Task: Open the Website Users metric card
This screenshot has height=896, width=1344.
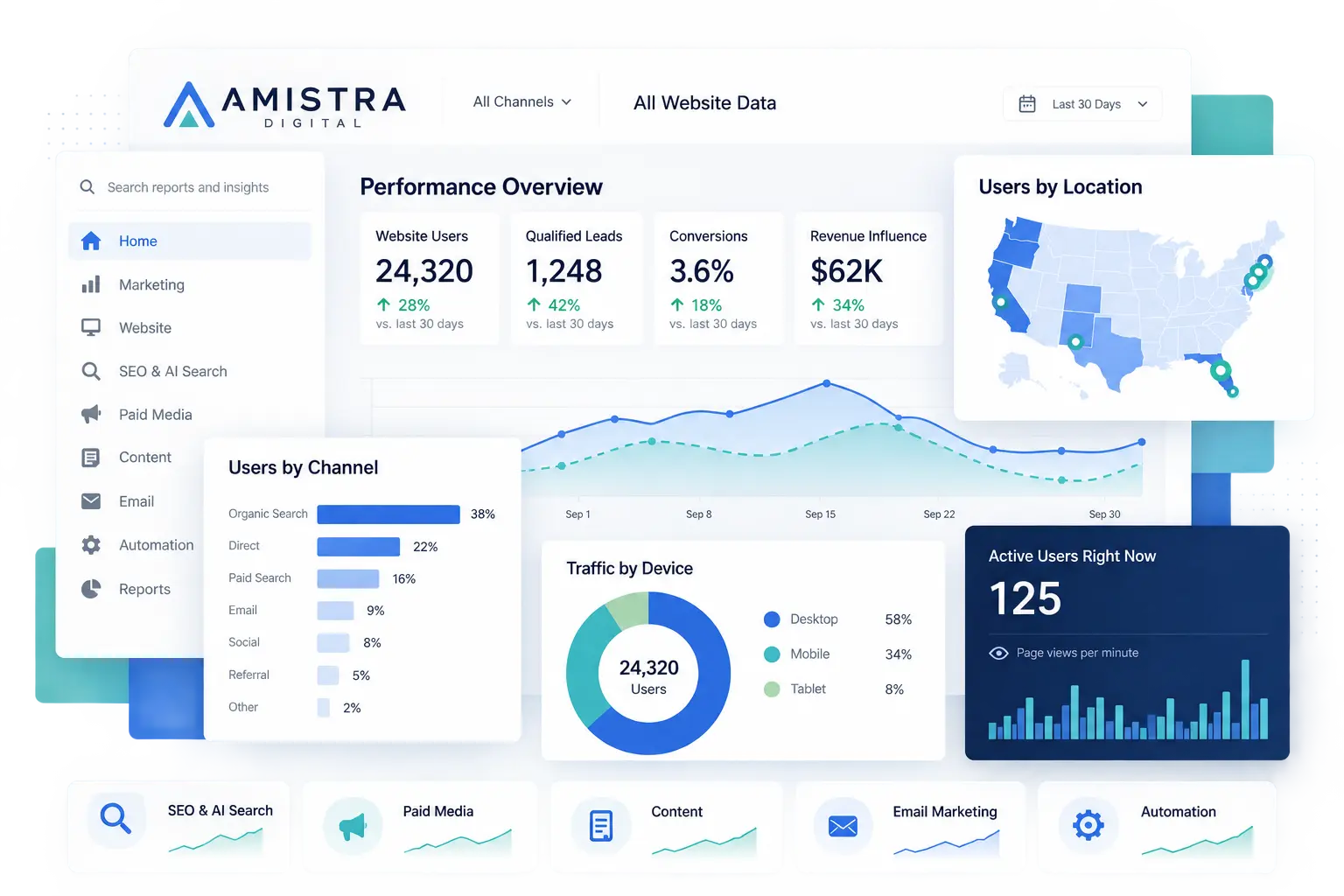Action: pos(430,279)
